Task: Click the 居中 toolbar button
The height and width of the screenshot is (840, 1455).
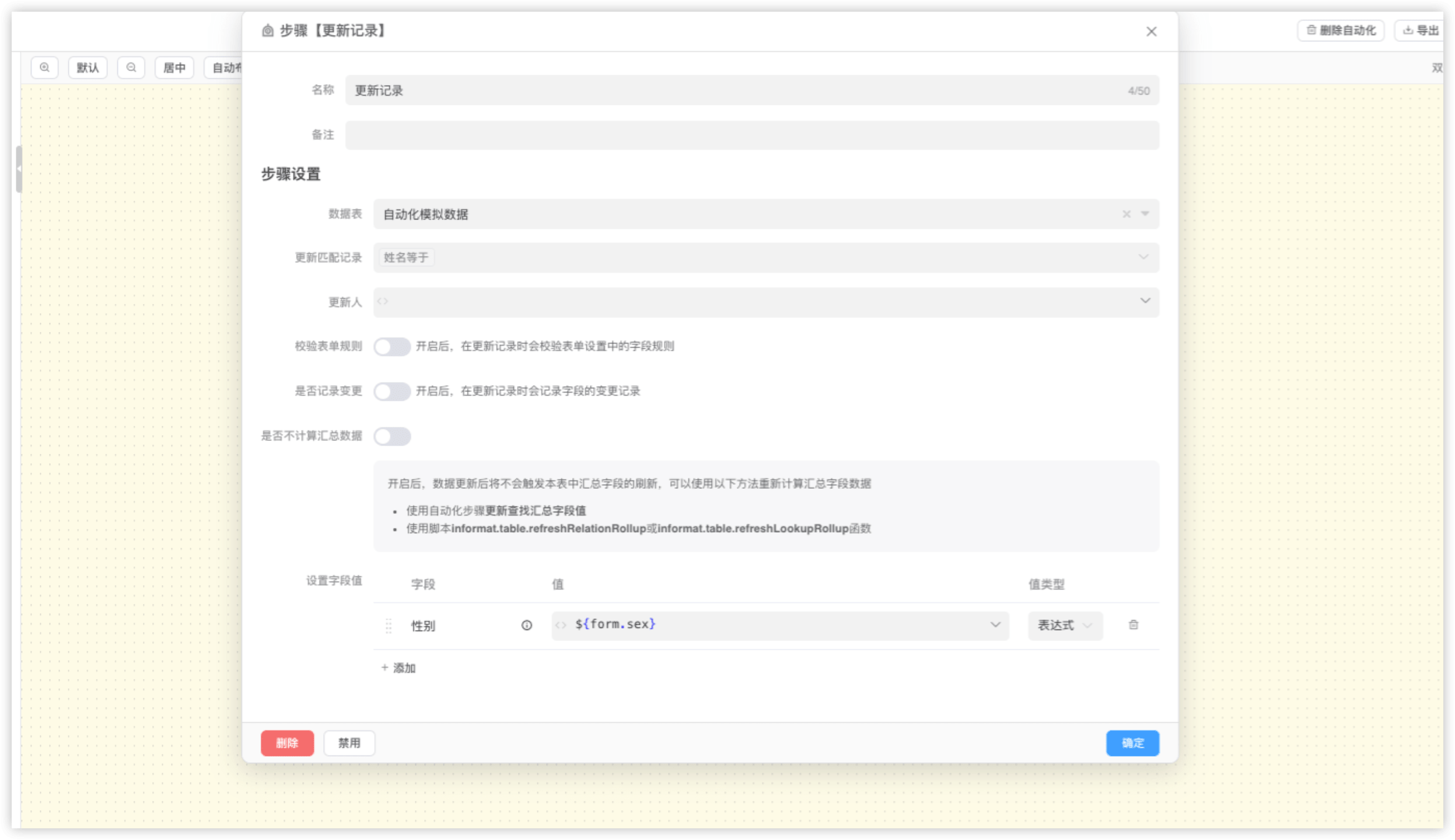Action: click(174, 68)
